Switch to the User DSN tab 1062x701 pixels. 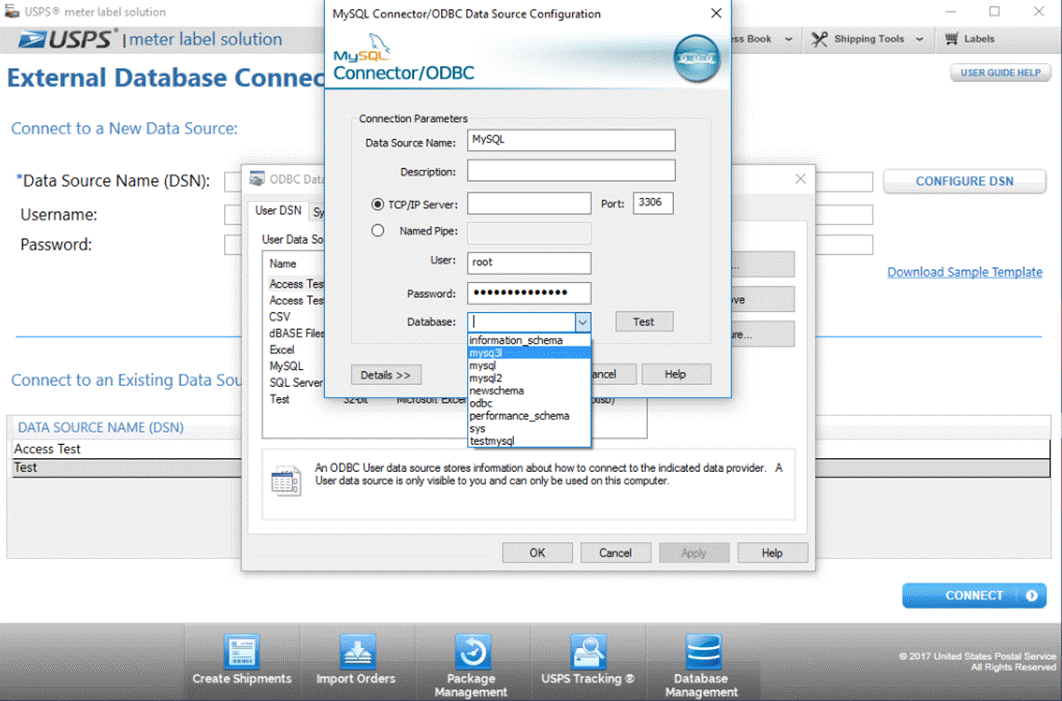[x=278, y=211]
